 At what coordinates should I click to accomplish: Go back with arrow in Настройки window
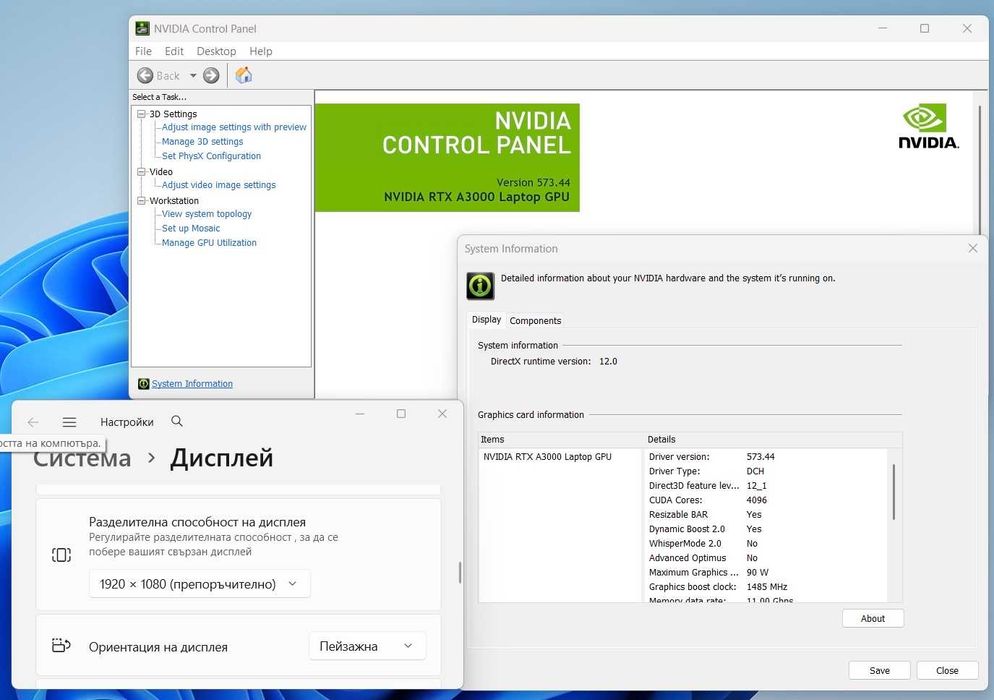[x=33, y=422]
